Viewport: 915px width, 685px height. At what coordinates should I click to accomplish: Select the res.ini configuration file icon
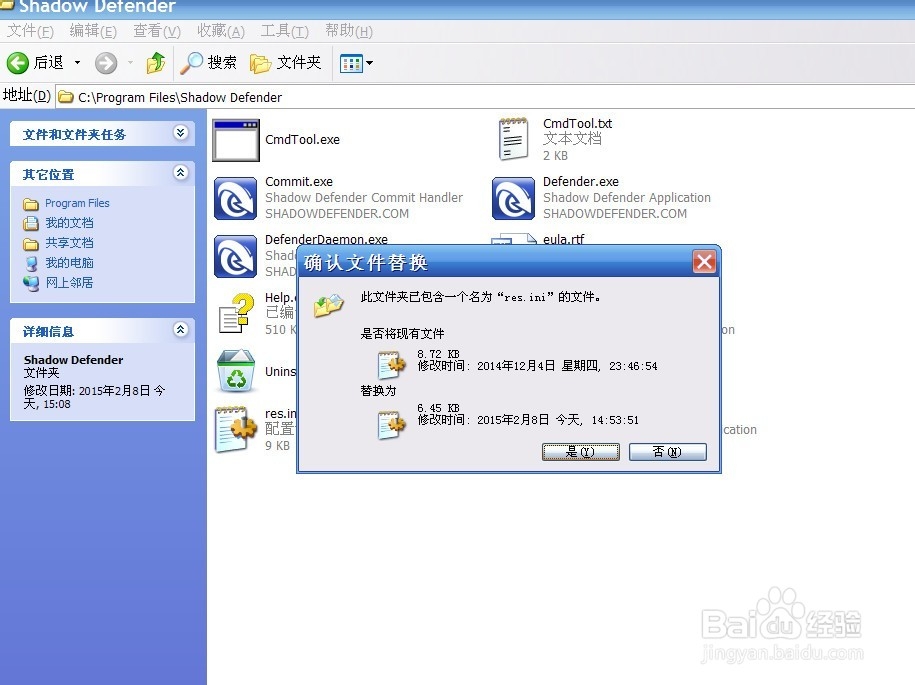[x=235, y=429]
